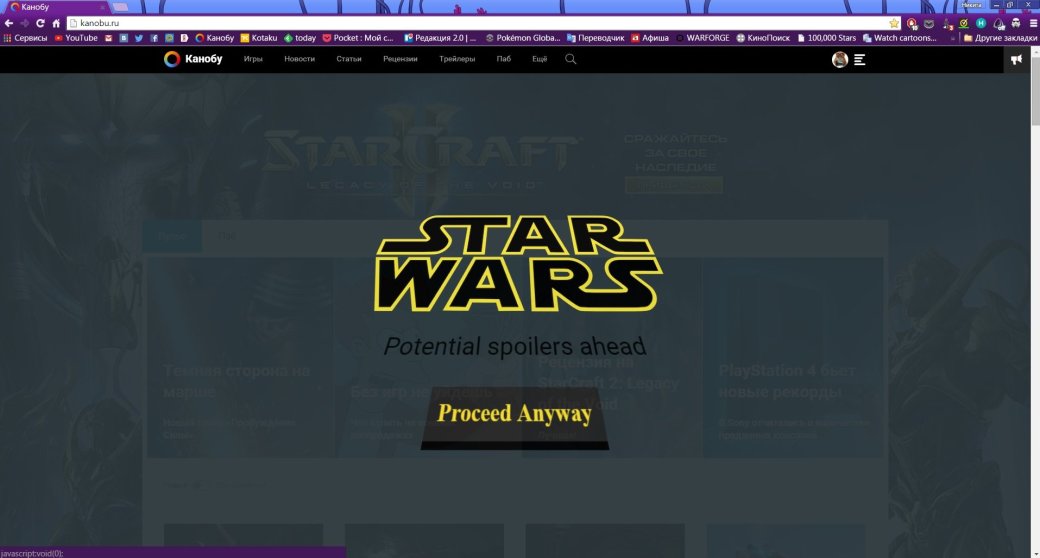1040x558 pixels.
Task: Open the user avatar profile on Kanobu
Action: [840, 60]
